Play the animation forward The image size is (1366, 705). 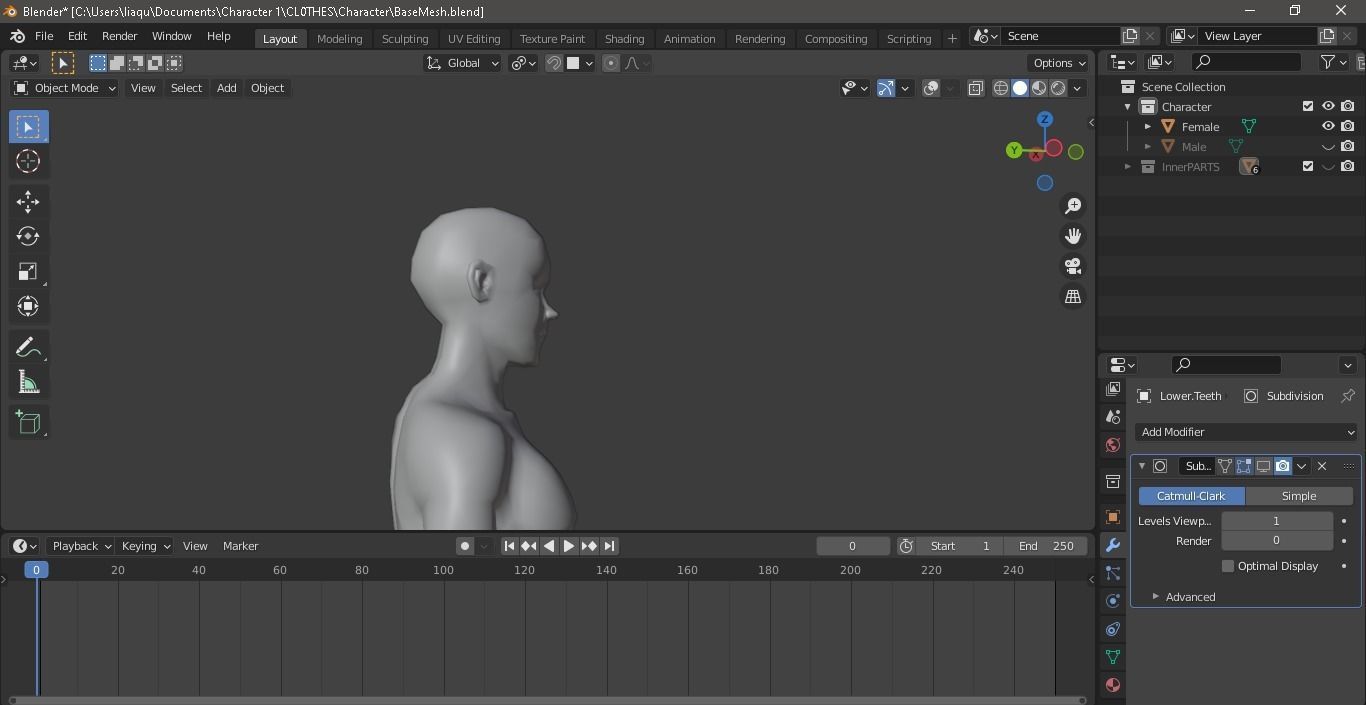(x=568, y=546)
